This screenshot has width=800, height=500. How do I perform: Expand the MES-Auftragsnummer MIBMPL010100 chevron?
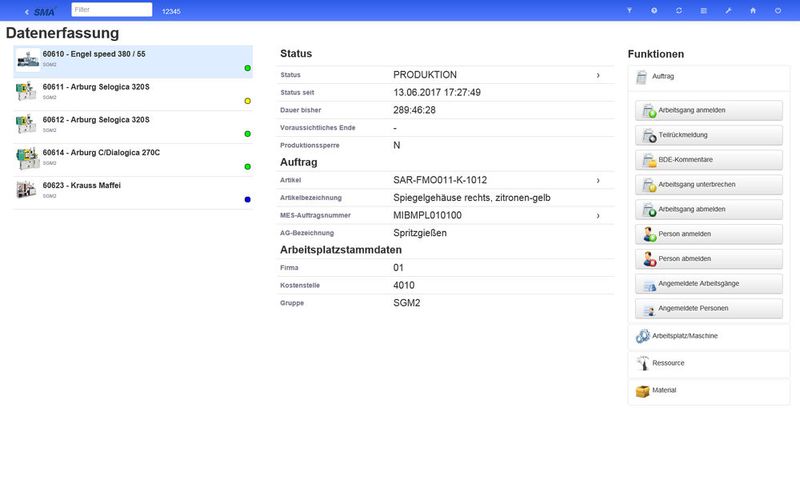point(598,215)
